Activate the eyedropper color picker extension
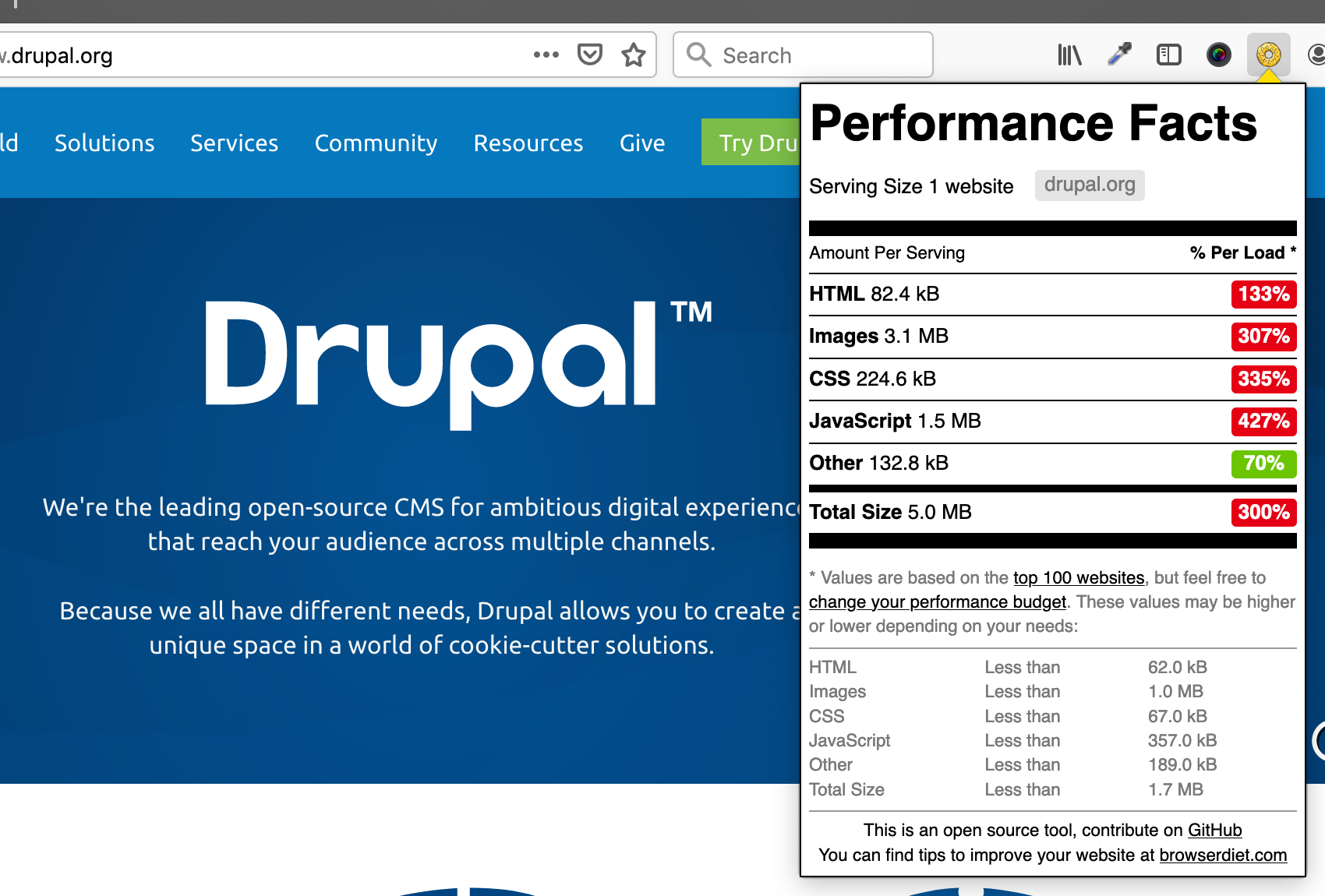Image resolution: width=1325 pixels, height=896 pixels. click(1119, 55)
